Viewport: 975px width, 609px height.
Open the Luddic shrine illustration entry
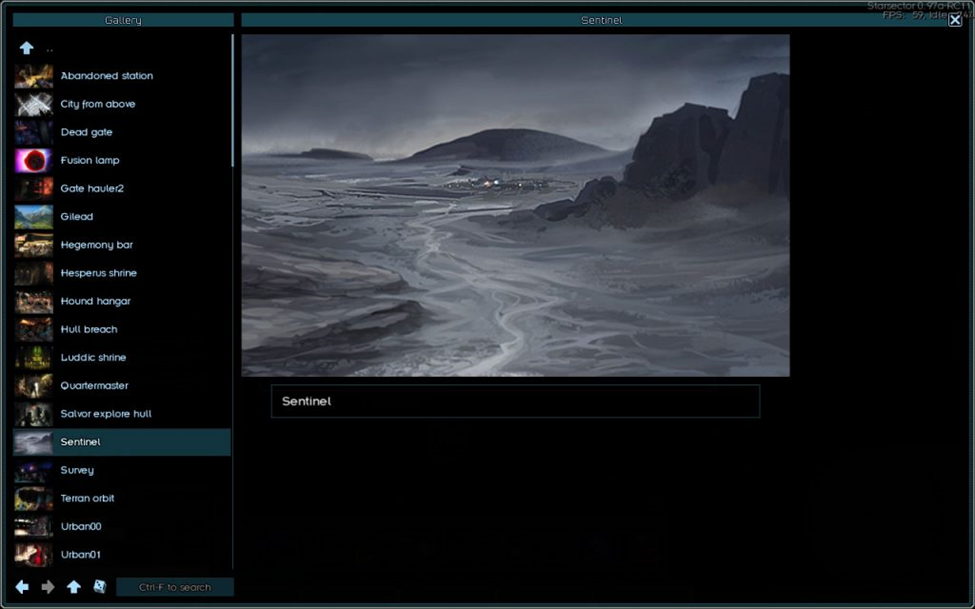93,358
